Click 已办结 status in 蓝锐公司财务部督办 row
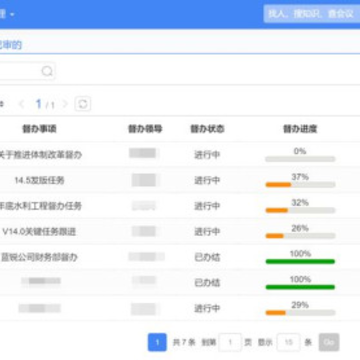Viewport: 360px width, 360px height. pos(207,257)
